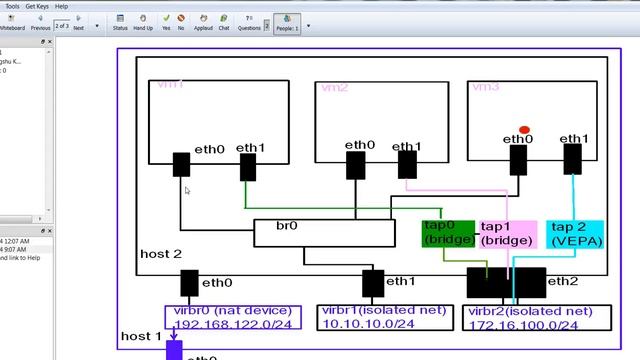Answer Yes with the green check
Viewport: 640px width, 360px height.
tap(166, 22)
